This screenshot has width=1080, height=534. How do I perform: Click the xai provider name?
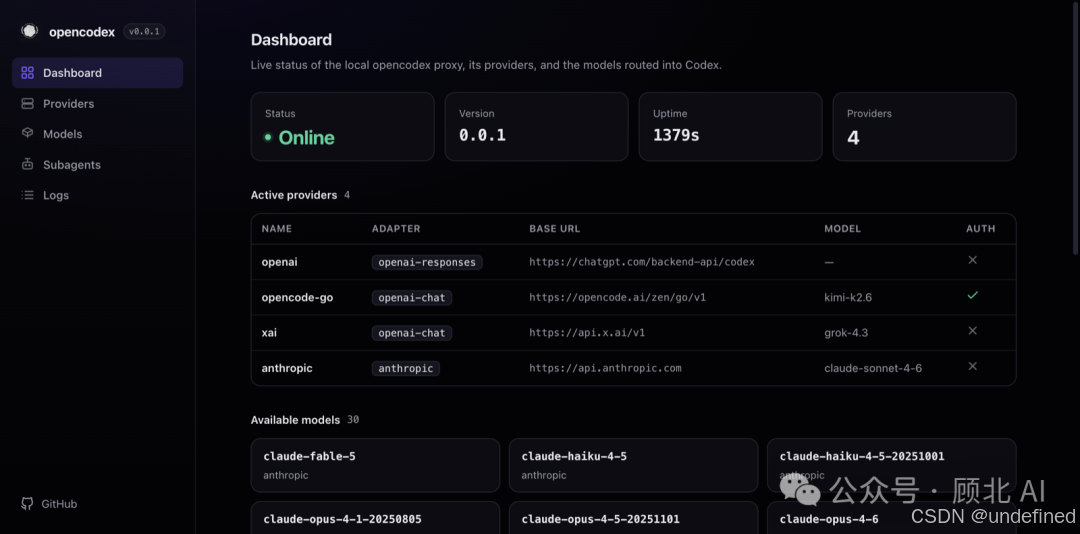tap(269, 333)
